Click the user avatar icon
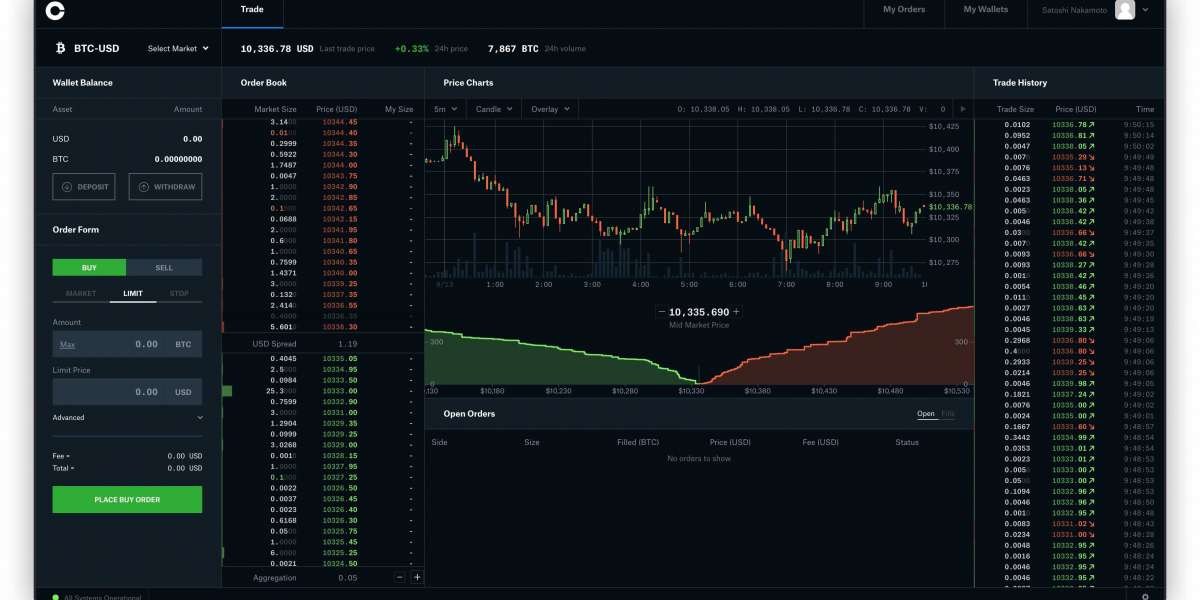 coord(1125,10)
